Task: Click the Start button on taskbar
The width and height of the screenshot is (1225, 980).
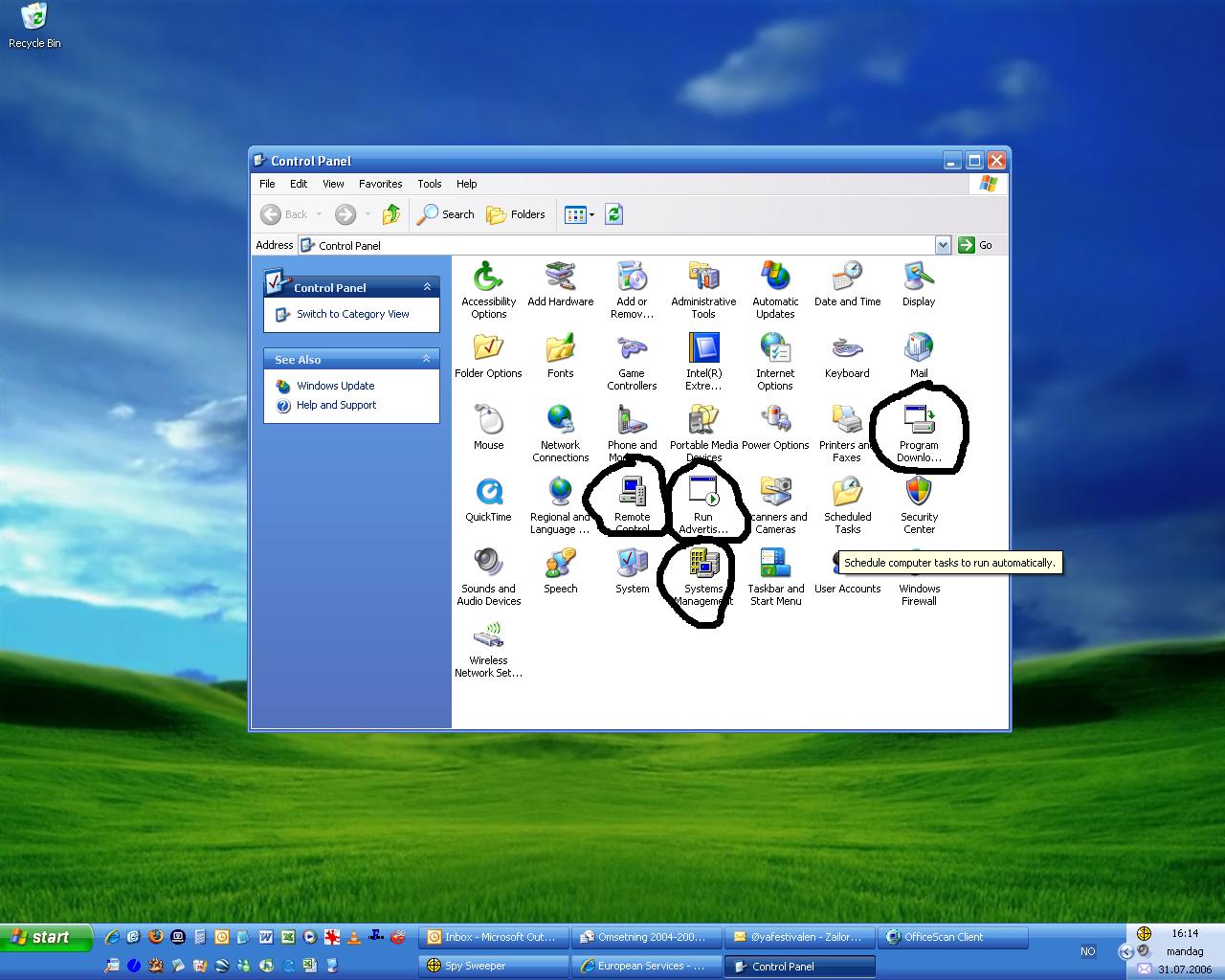Action: (x=46, y=937)
